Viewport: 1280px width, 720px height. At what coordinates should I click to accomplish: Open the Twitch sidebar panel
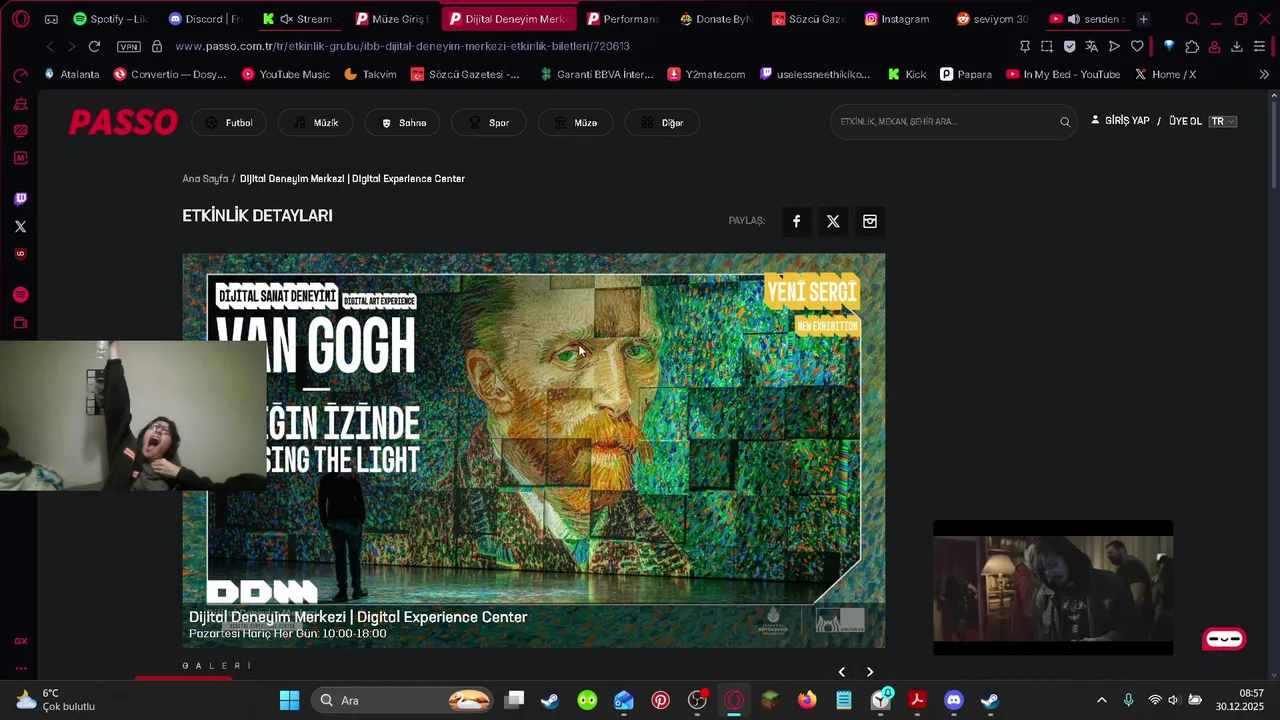20,199
